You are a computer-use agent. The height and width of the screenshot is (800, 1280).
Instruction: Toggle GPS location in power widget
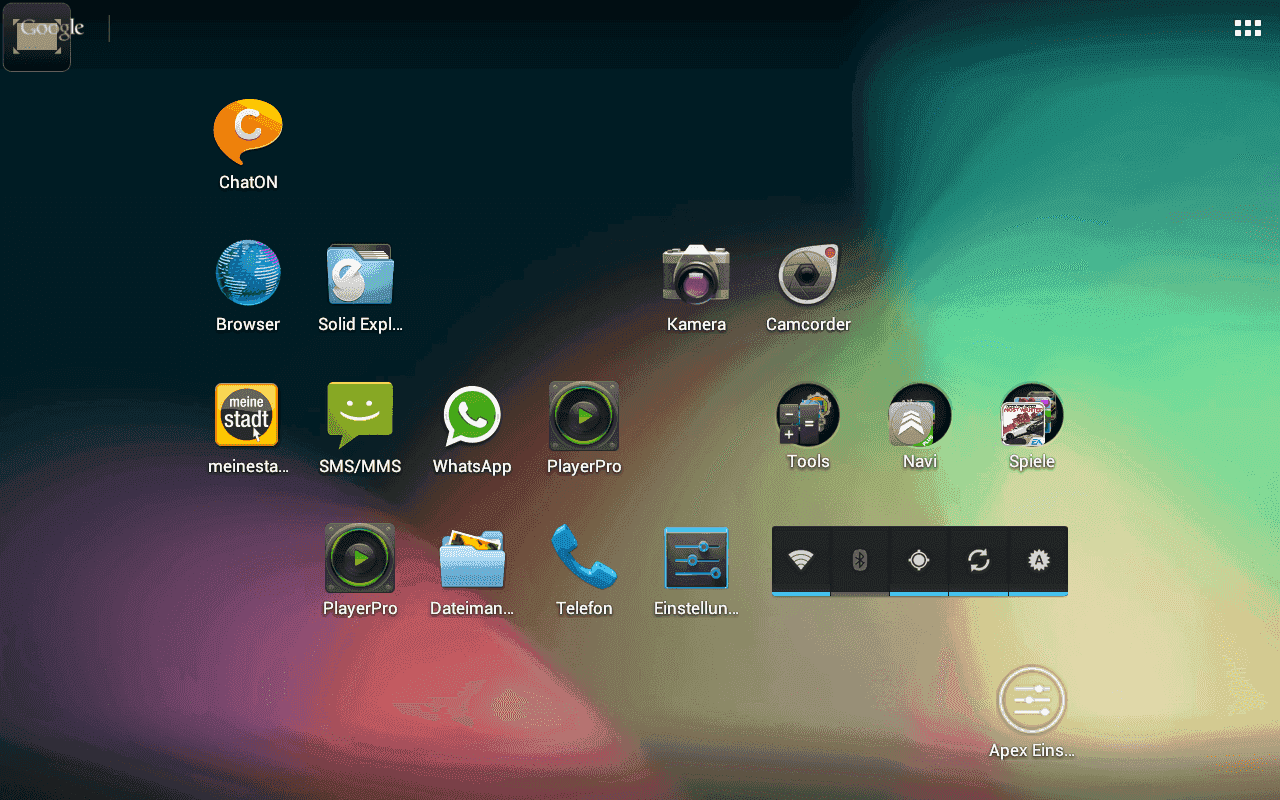pyautogui.click(x=919, y=561)
